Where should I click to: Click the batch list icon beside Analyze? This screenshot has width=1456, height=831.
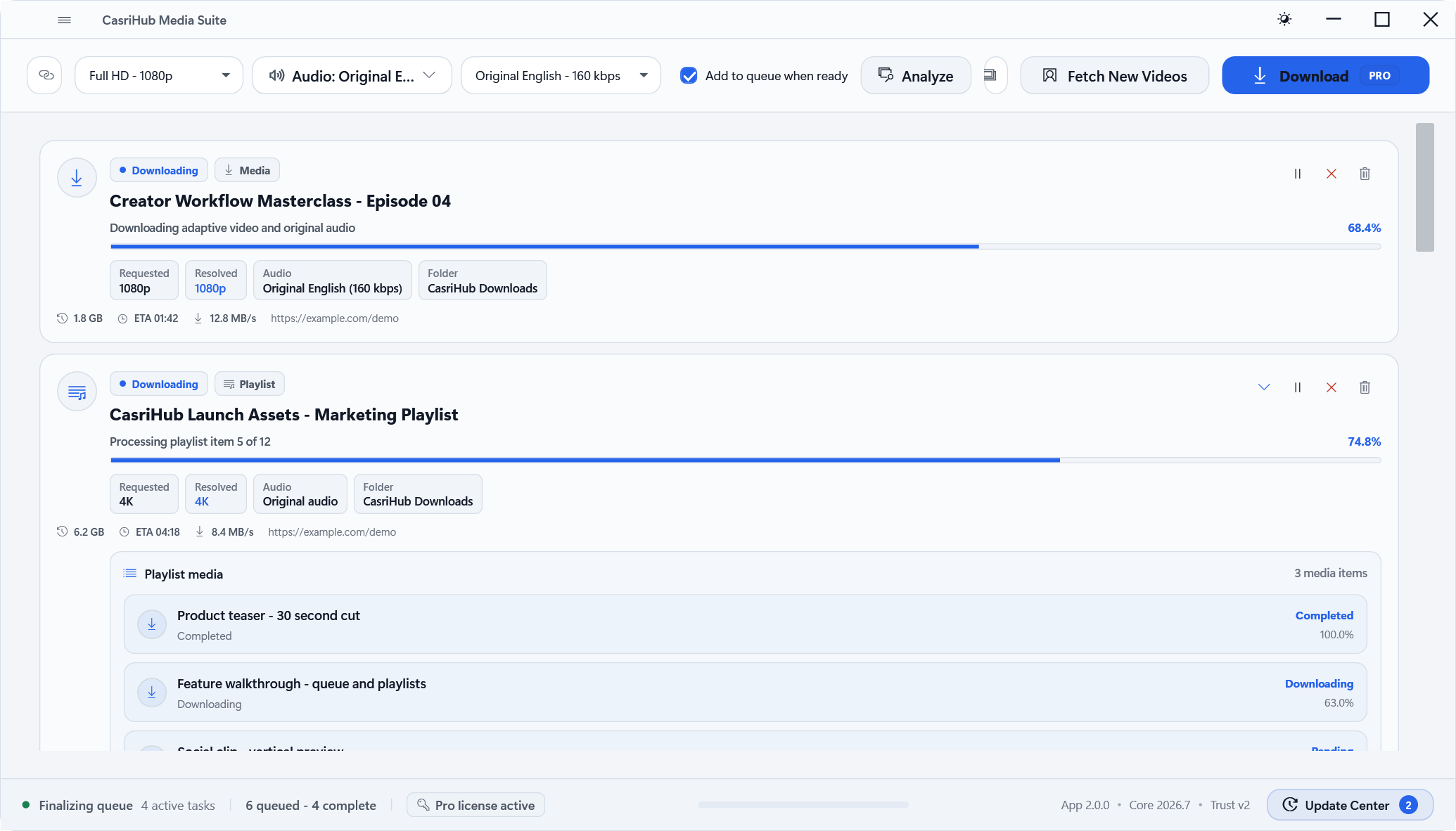click(x=990, y=75)
